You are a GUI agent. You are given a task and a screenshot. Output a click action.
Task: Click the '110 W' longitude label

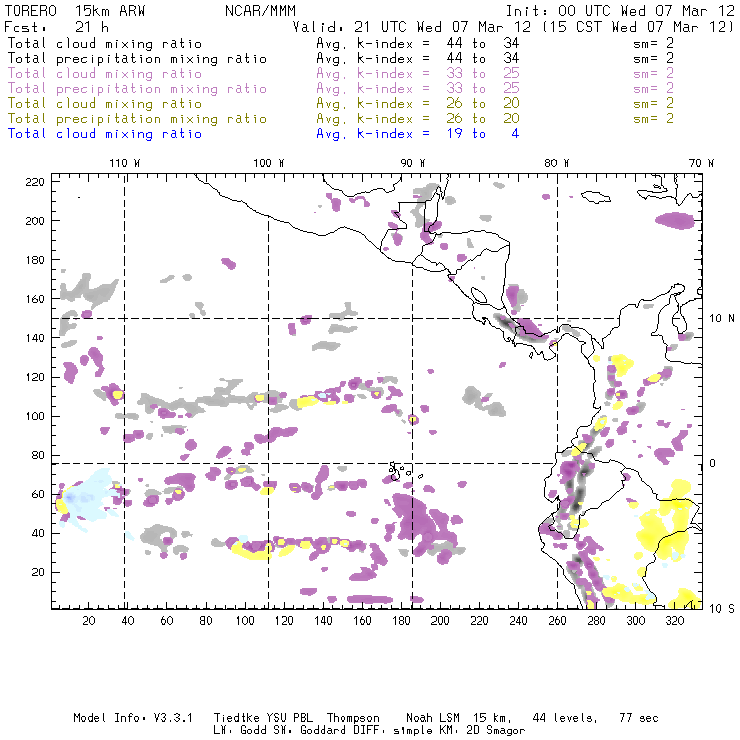tap(125, 163)
